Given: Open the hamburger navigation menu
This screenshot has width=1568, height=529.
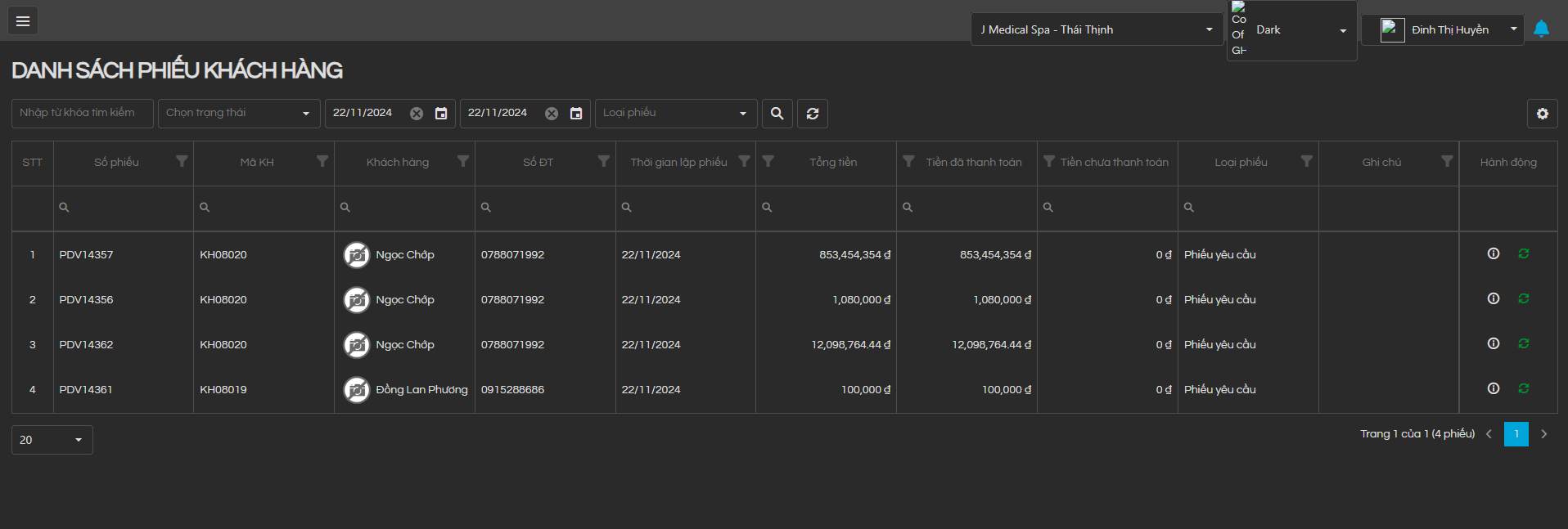Looking at the screenshot, I should pos(23,21).
